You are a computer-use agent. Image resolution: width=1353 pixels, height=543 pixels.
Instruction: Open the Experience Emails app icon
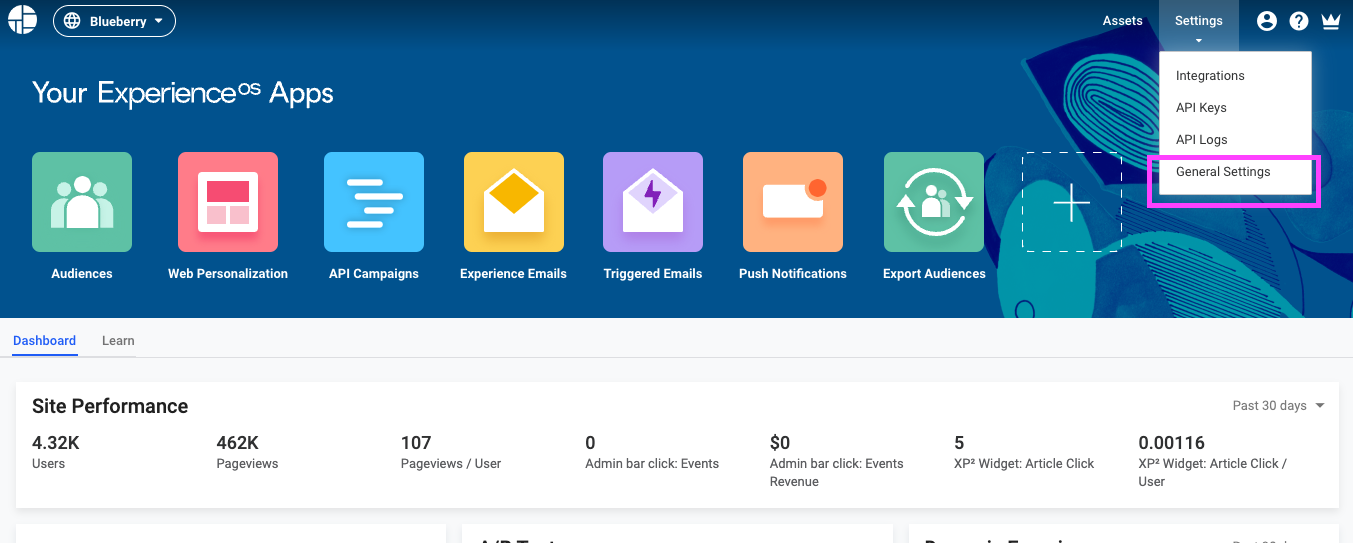click(514, 202)
